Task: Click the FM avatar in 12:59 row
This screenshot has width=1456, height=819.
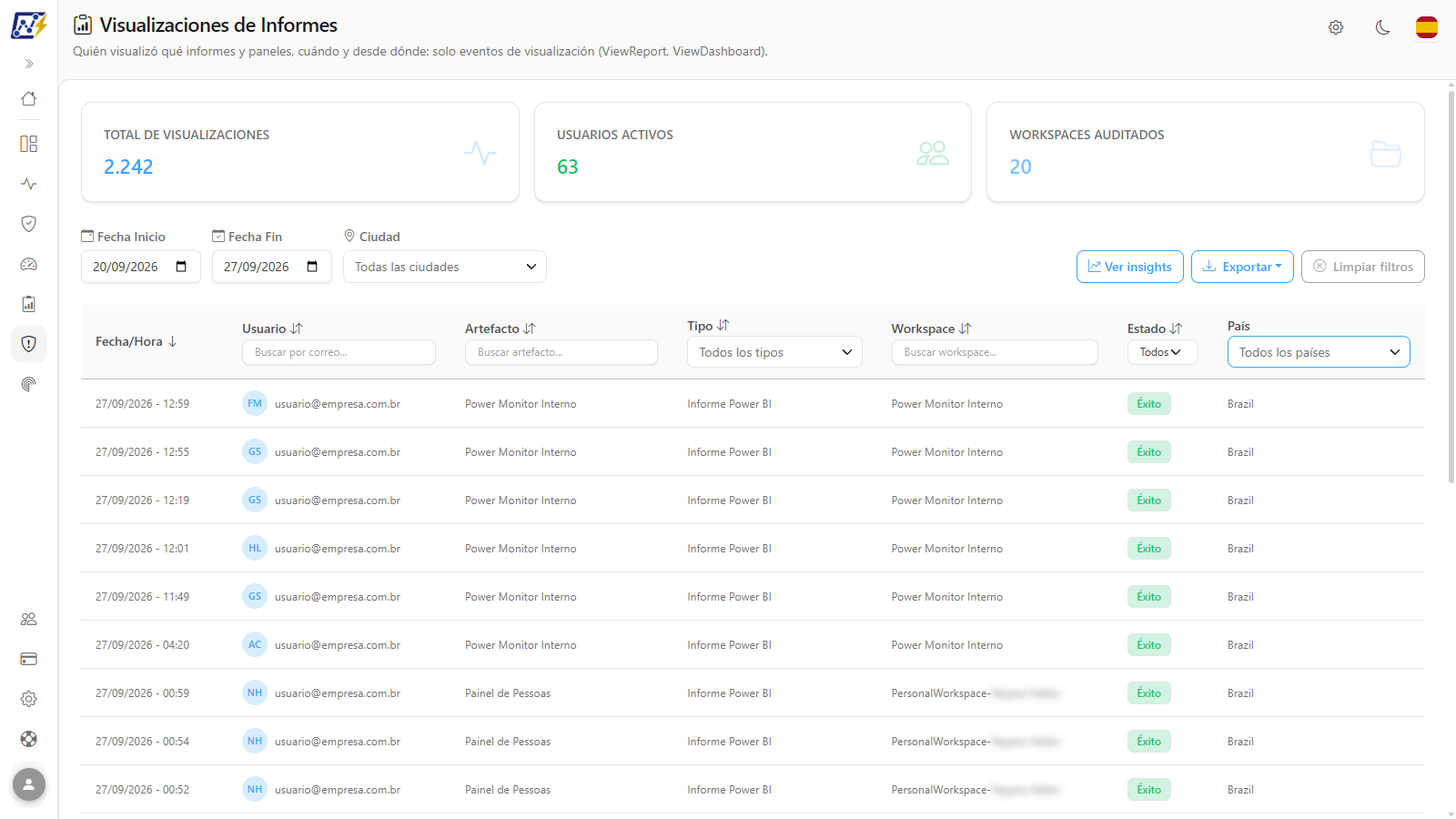Action: [x=255, y=403]
